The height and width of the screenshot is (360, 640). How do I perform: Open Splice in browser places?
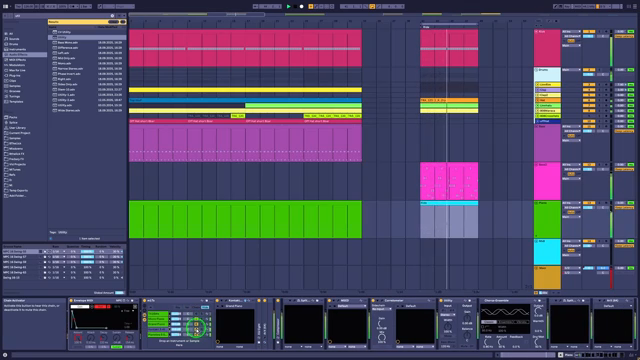tap(13, 122)
